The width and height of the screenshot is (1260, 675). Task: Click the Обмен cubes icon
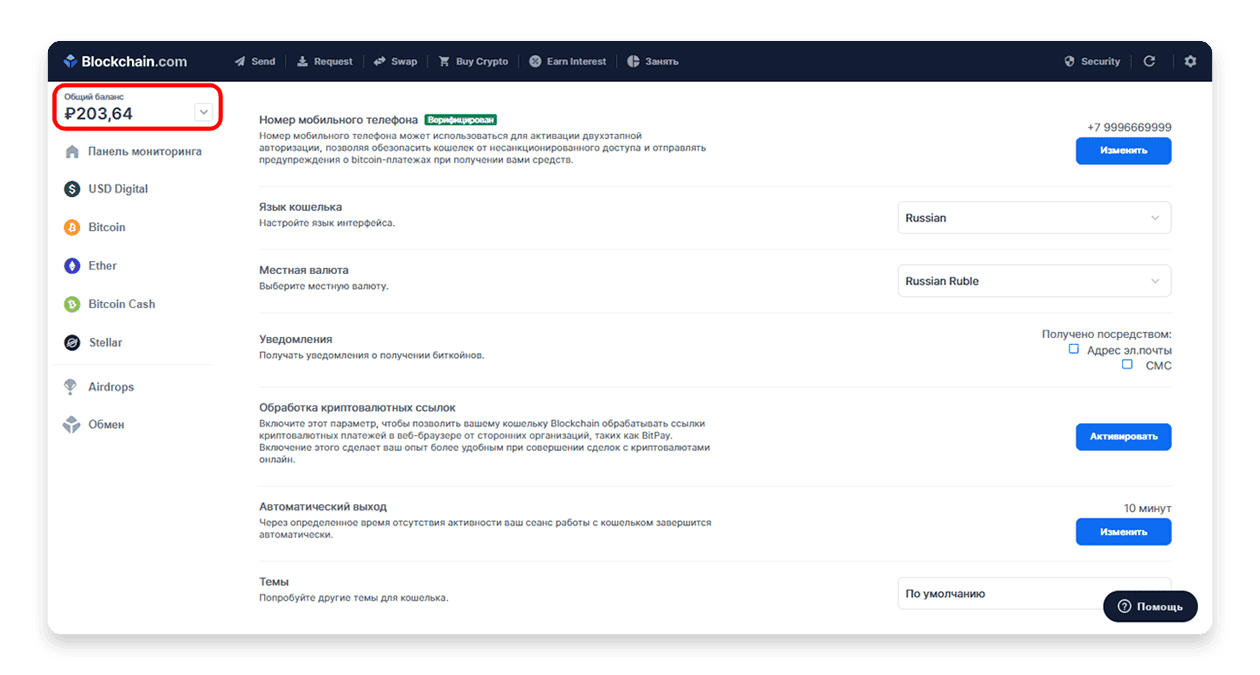pos(72,425)
